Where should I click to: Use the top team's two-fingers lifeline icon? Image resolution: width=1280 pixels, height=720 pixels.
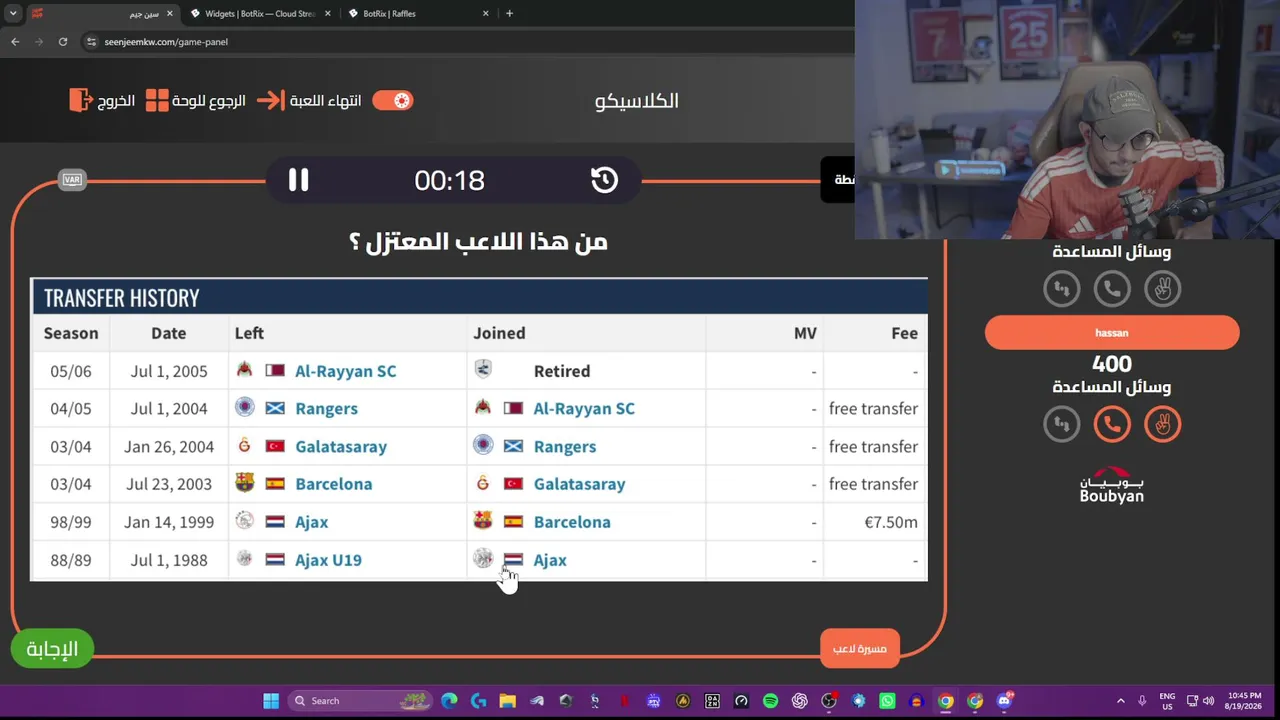coord(1163,289)
